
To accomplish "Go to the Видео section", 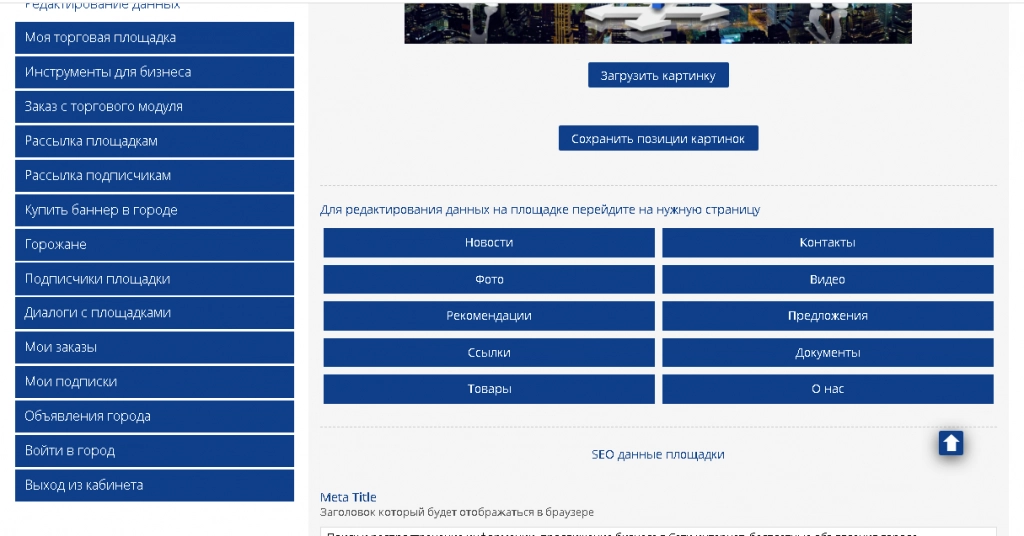I will (x=827, y=279).
